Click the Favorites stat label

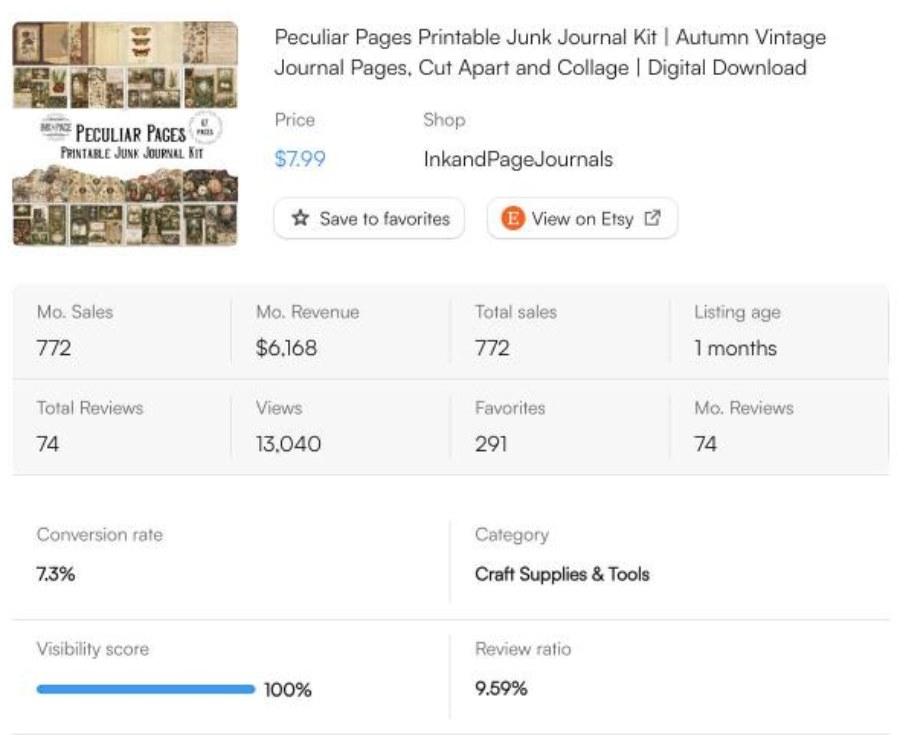510,407
